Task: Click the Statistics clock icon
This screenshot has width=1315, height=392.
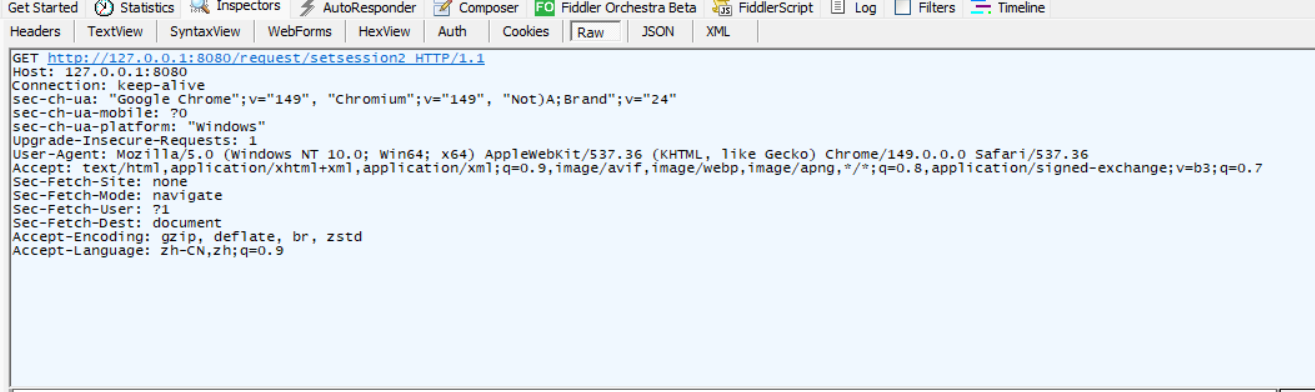Action: (104, 8)
